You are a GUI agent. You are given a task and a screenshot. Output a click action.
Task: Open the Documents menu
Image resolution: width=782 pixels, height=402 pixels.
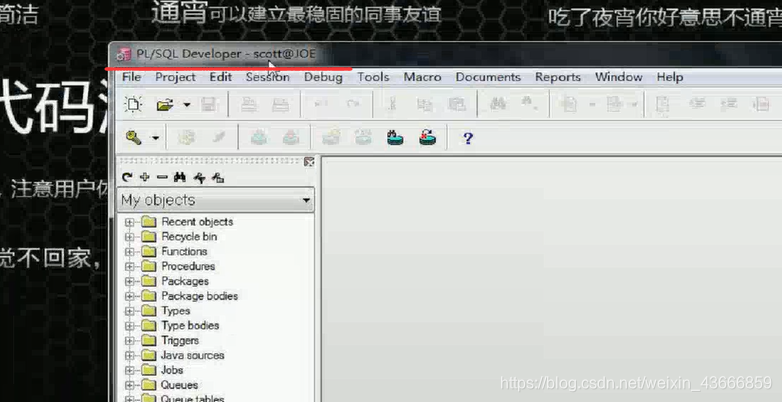coord(488,77)
